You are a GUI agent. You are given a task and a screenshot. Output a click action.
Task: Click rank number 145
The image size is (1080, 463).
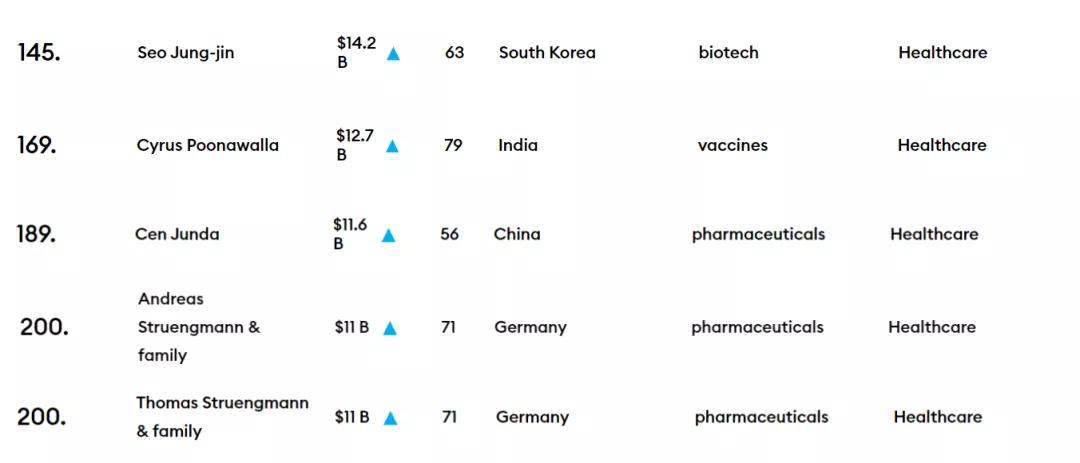(39, 53)
